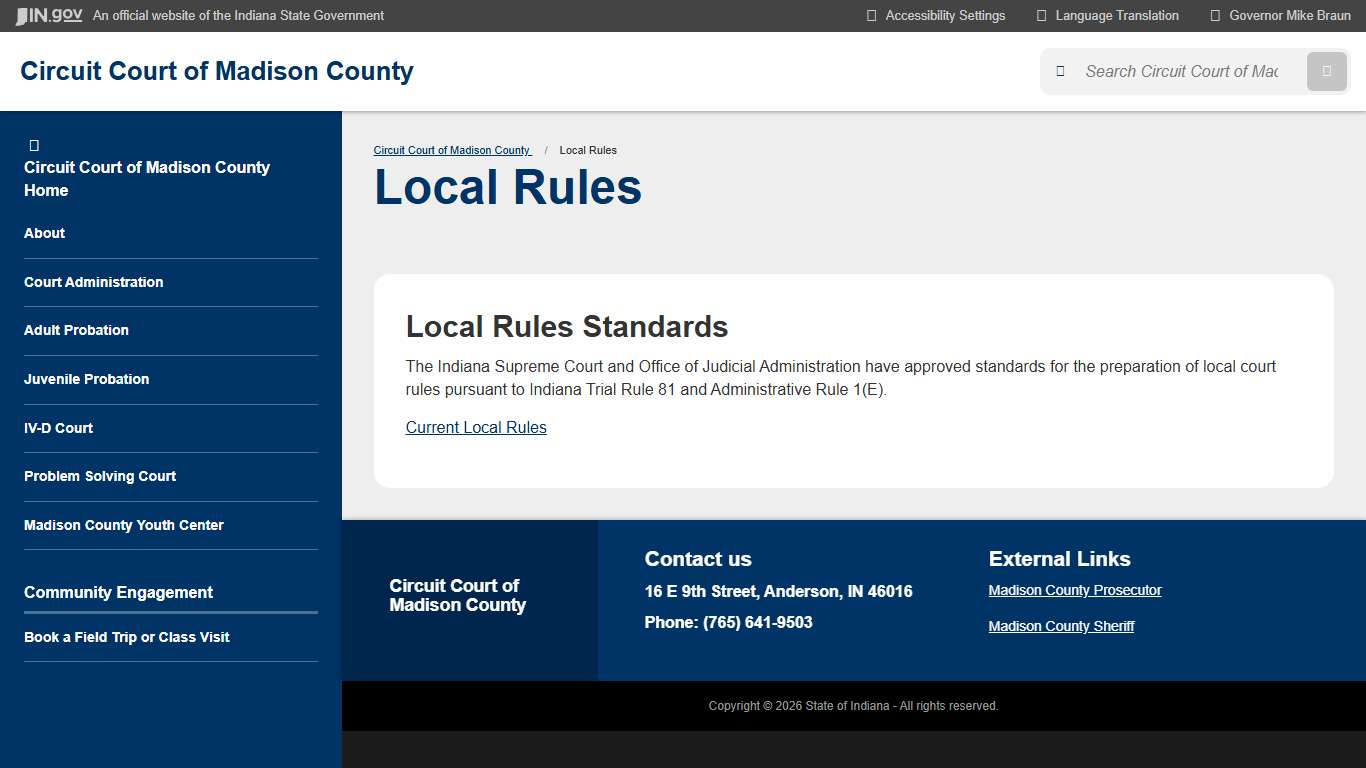Open the Language Translation option
The width and height of the screenshot is (1366, 768).
(1114, 15)
